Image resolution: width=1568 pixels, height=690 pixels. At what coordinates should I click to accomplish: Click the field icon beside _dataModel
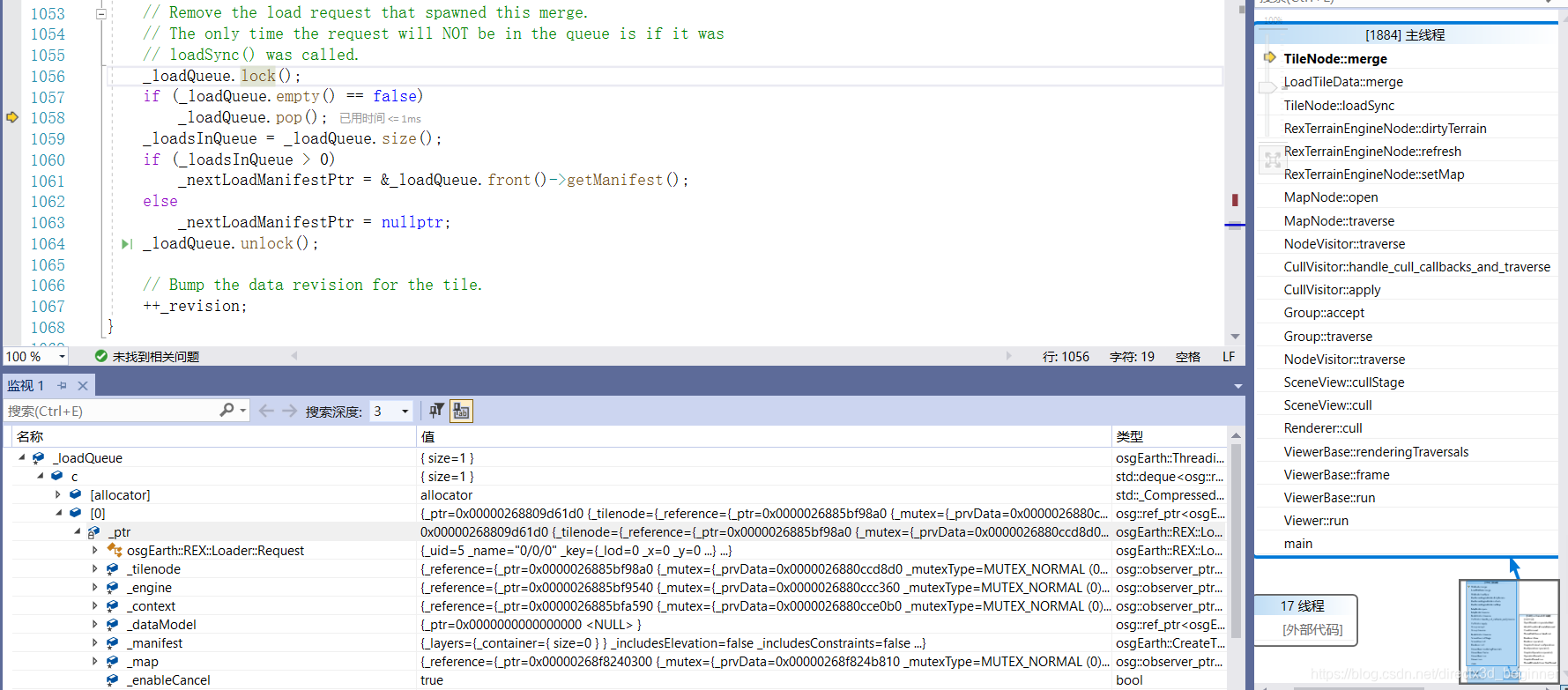(x=112, y=625)
